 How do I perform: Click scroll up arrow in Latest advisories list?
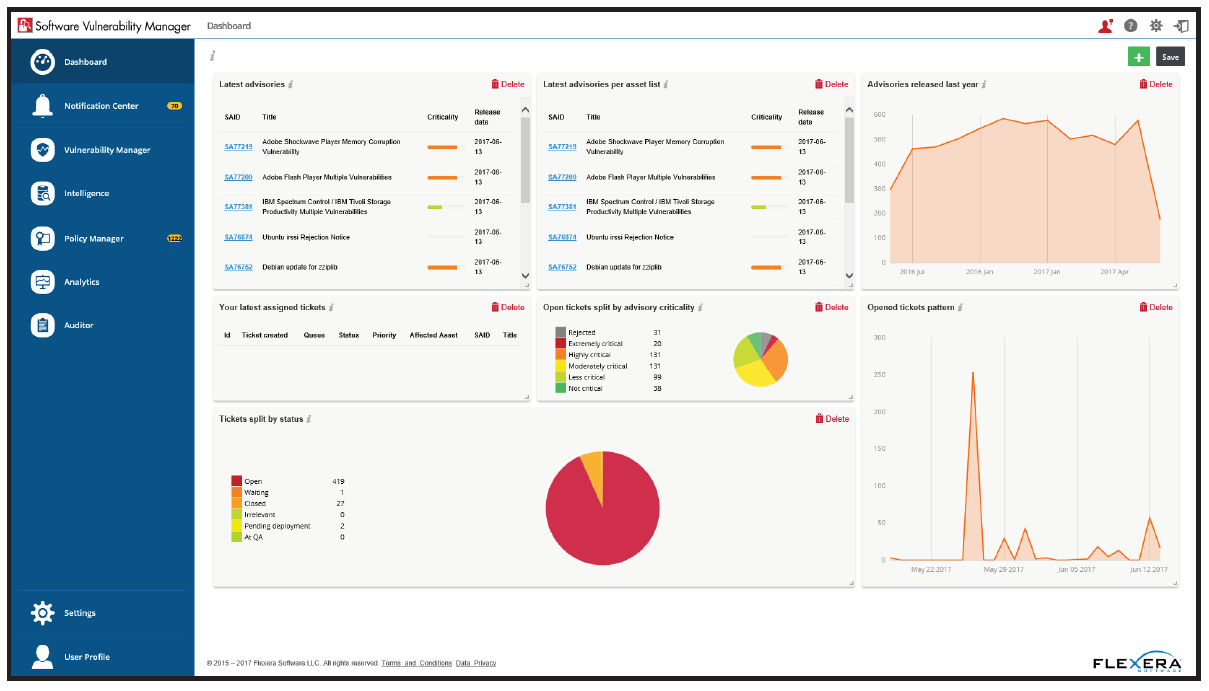tap(526, 111)
